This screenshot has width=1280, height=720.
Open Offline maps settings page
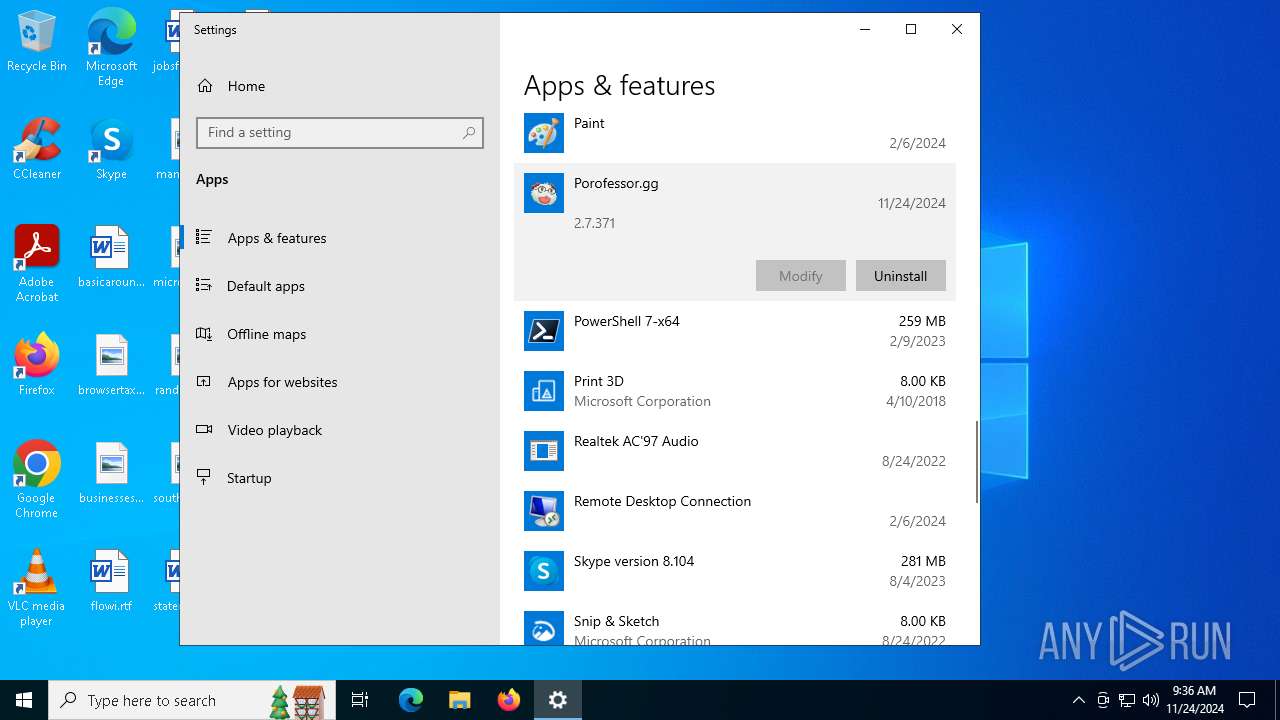(339, 334)
